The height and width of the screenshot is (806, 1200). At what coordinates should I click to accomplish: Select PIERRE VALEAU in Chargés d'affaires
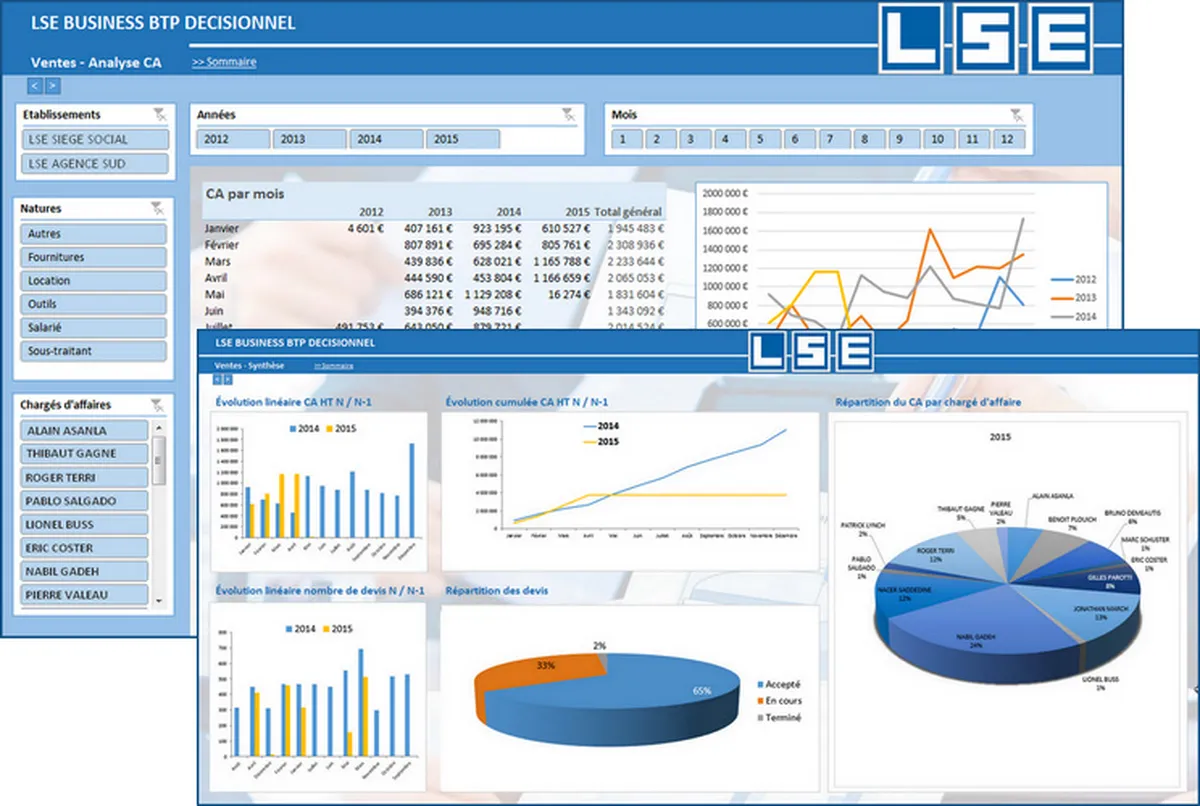click(84, 595)
